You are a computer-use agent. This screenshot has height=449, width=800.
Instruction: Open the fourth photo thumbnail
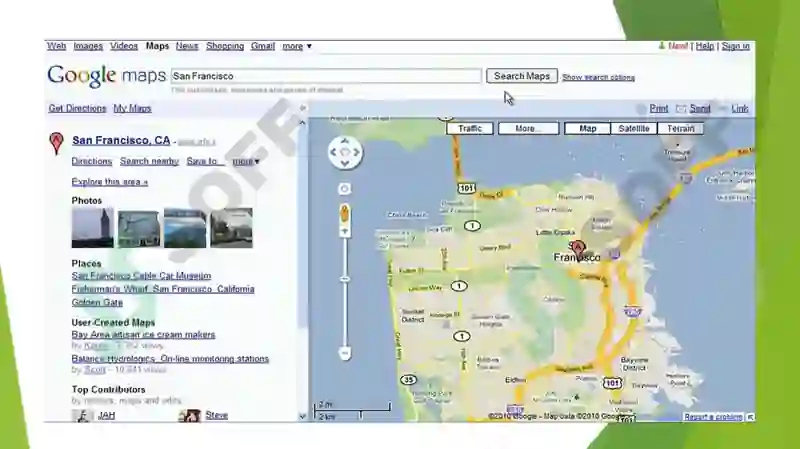click(232, 228)
